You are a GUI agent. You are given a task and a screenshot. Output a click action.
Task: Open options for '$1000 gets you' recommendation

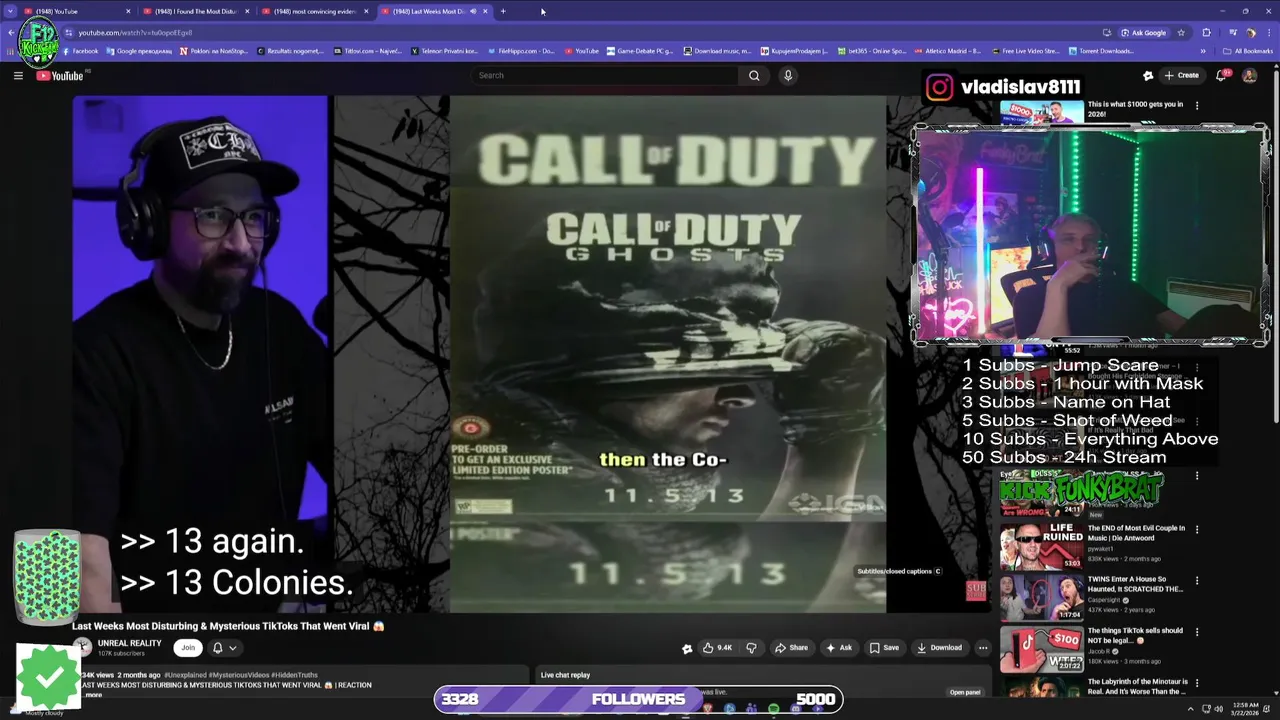(1197, 105)
